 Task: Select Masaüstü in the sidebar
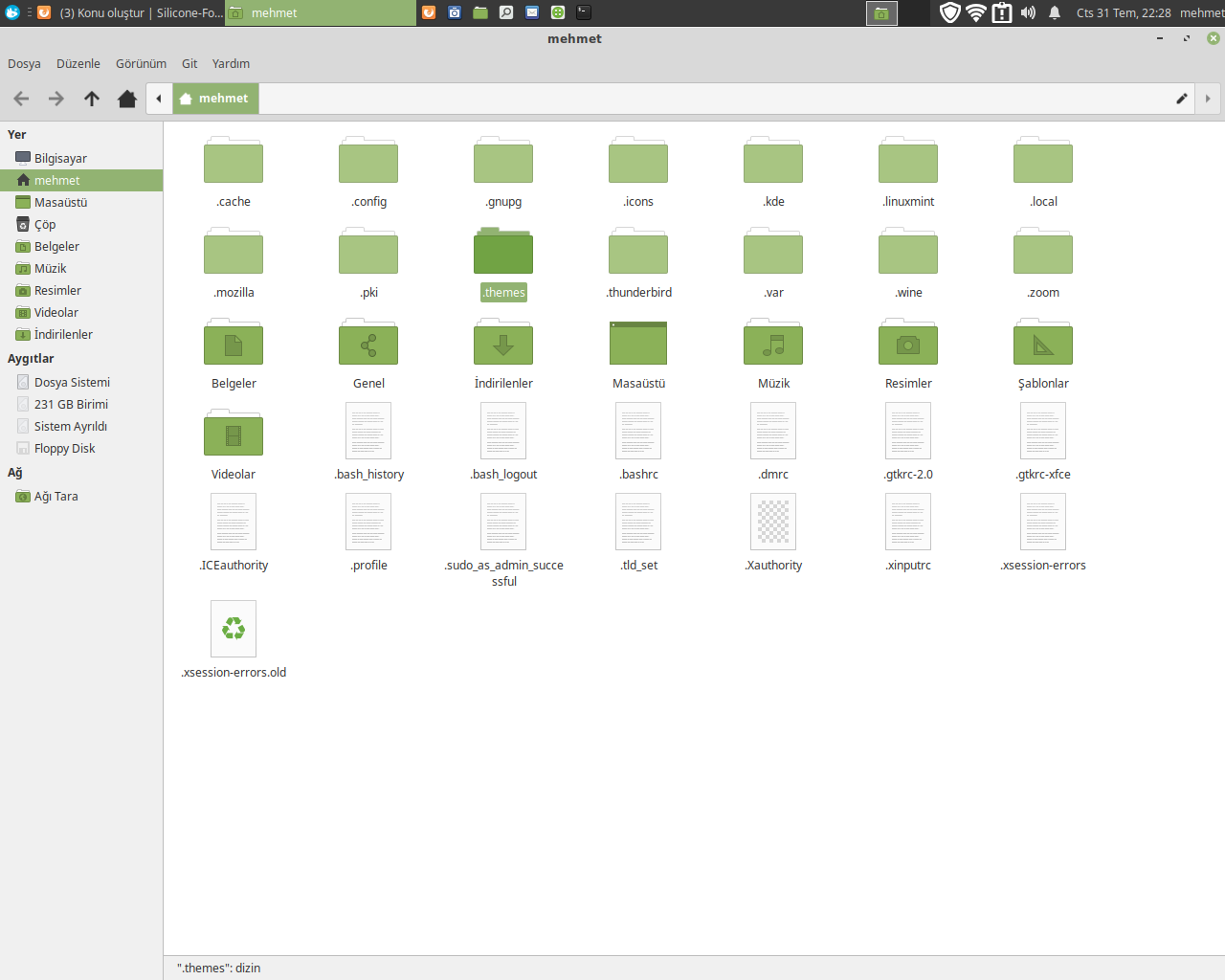pyautogui.click(x=81, y=202)
